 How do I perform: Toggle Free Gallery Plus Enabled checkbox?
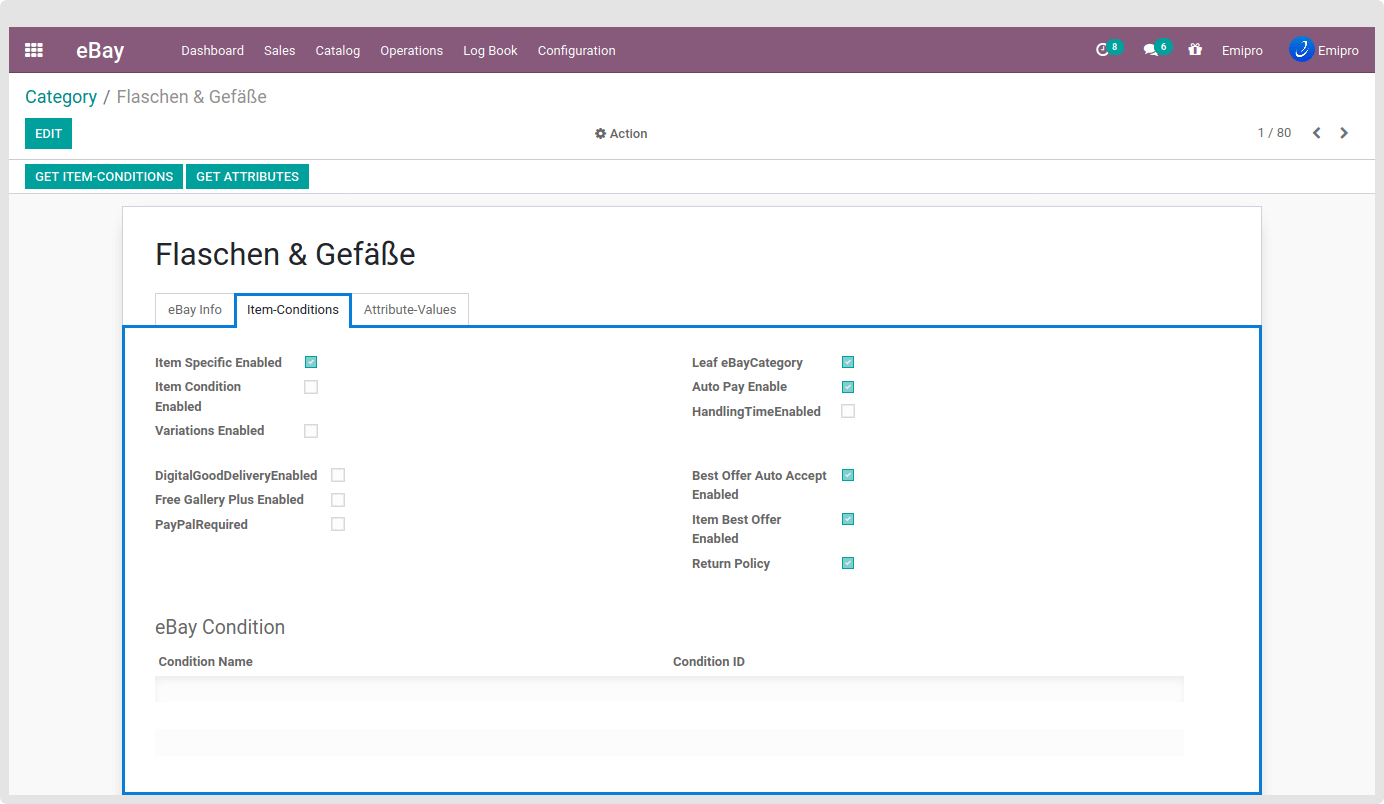click(338, 499)
